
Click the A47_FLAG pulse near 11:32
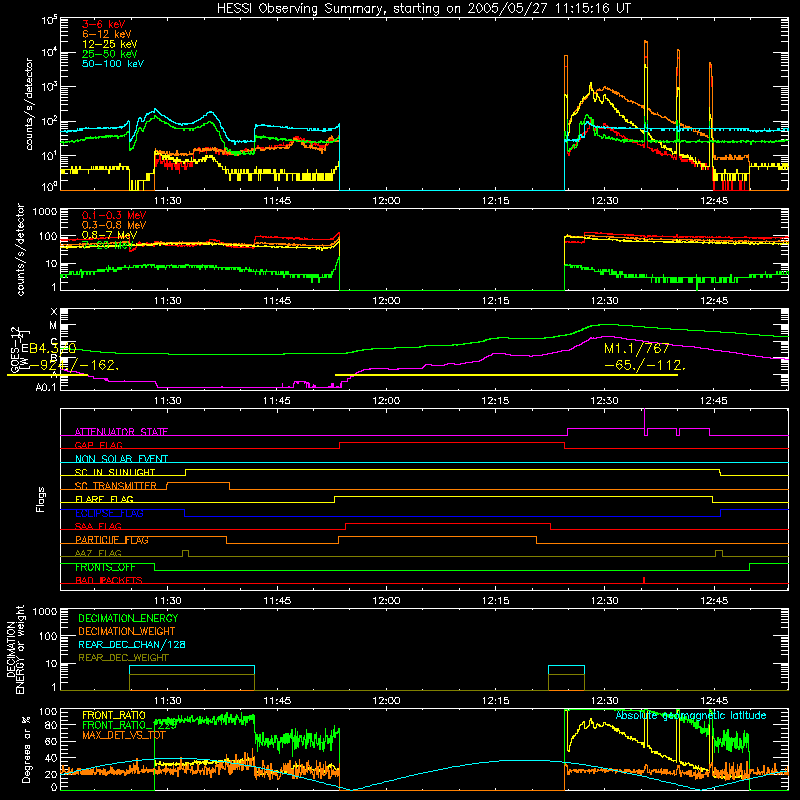point(185,554)
